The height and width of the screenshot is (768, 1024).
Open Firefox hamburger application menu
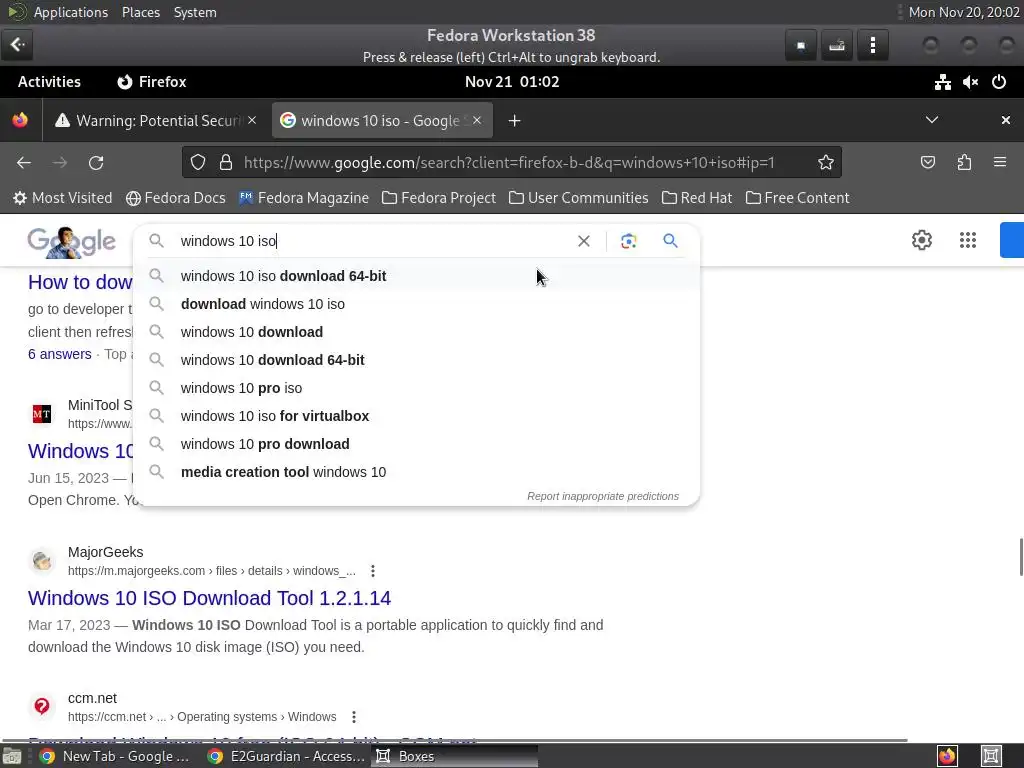[x=1000, y=162]
